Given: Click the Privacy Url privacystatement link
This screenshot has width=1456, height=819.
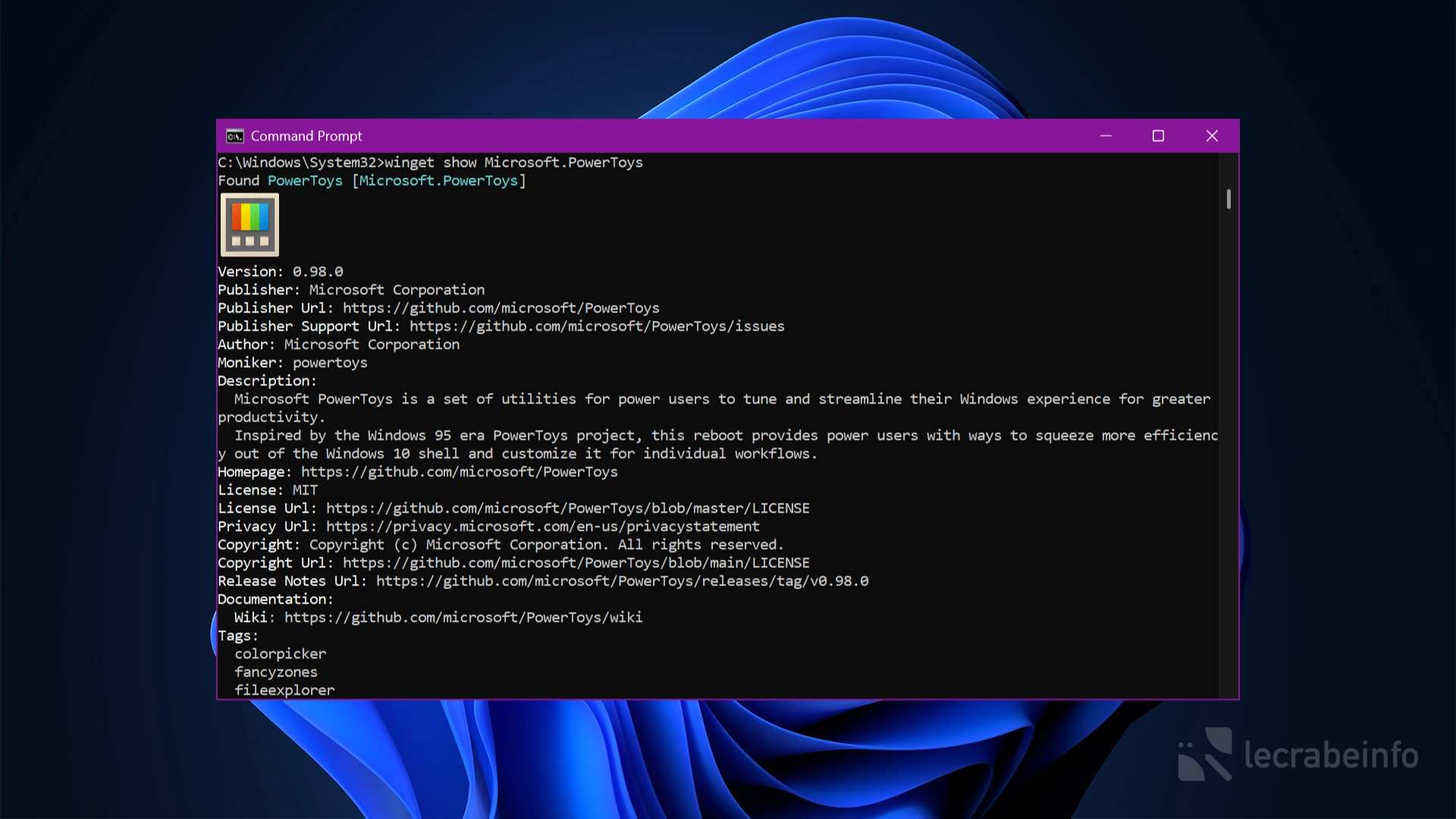Looking at the screenshot, I should (542, 526).
